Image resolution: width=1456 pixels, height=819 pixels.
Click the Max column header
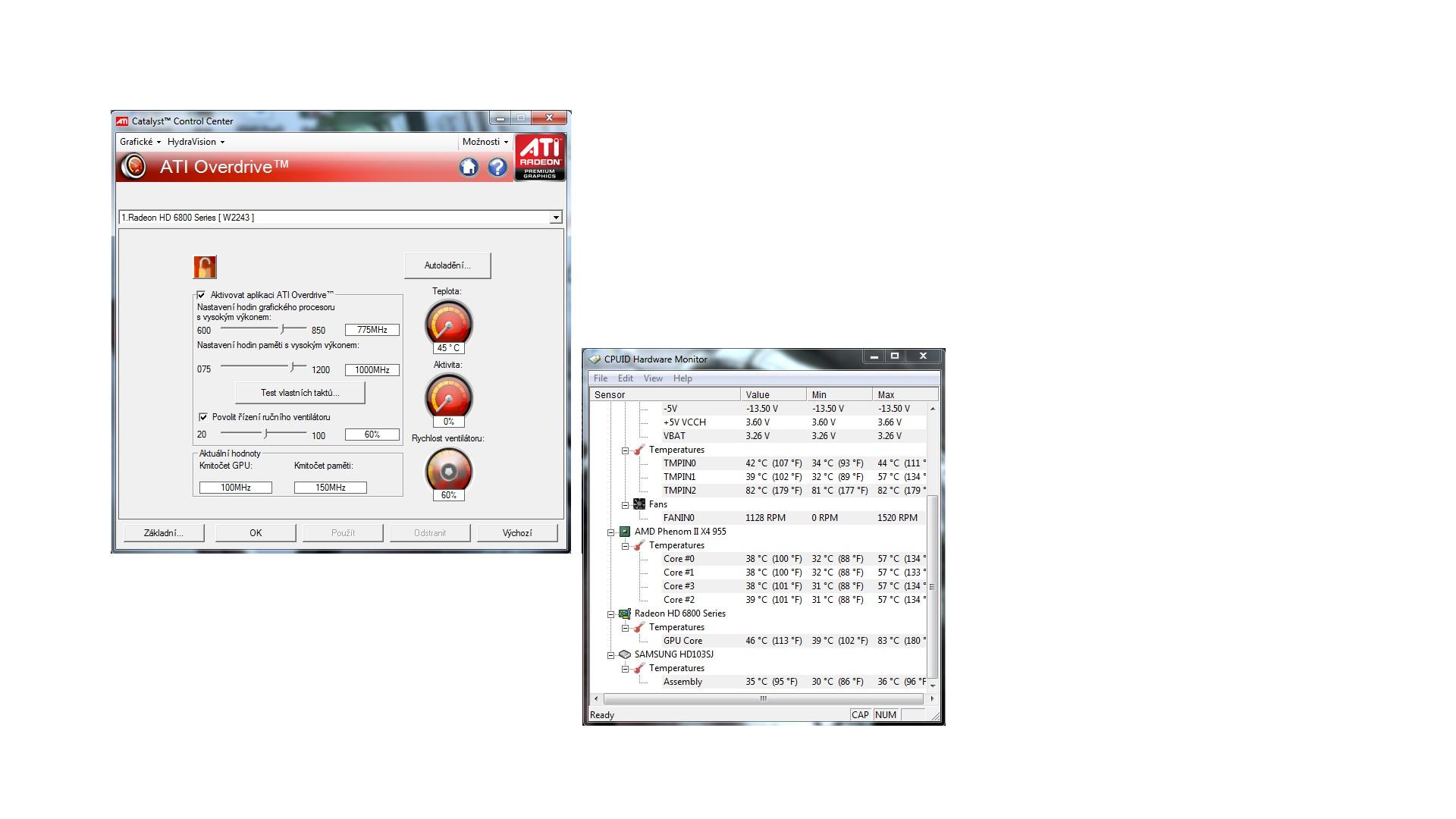pyautogui.click(x=905, y=395)
